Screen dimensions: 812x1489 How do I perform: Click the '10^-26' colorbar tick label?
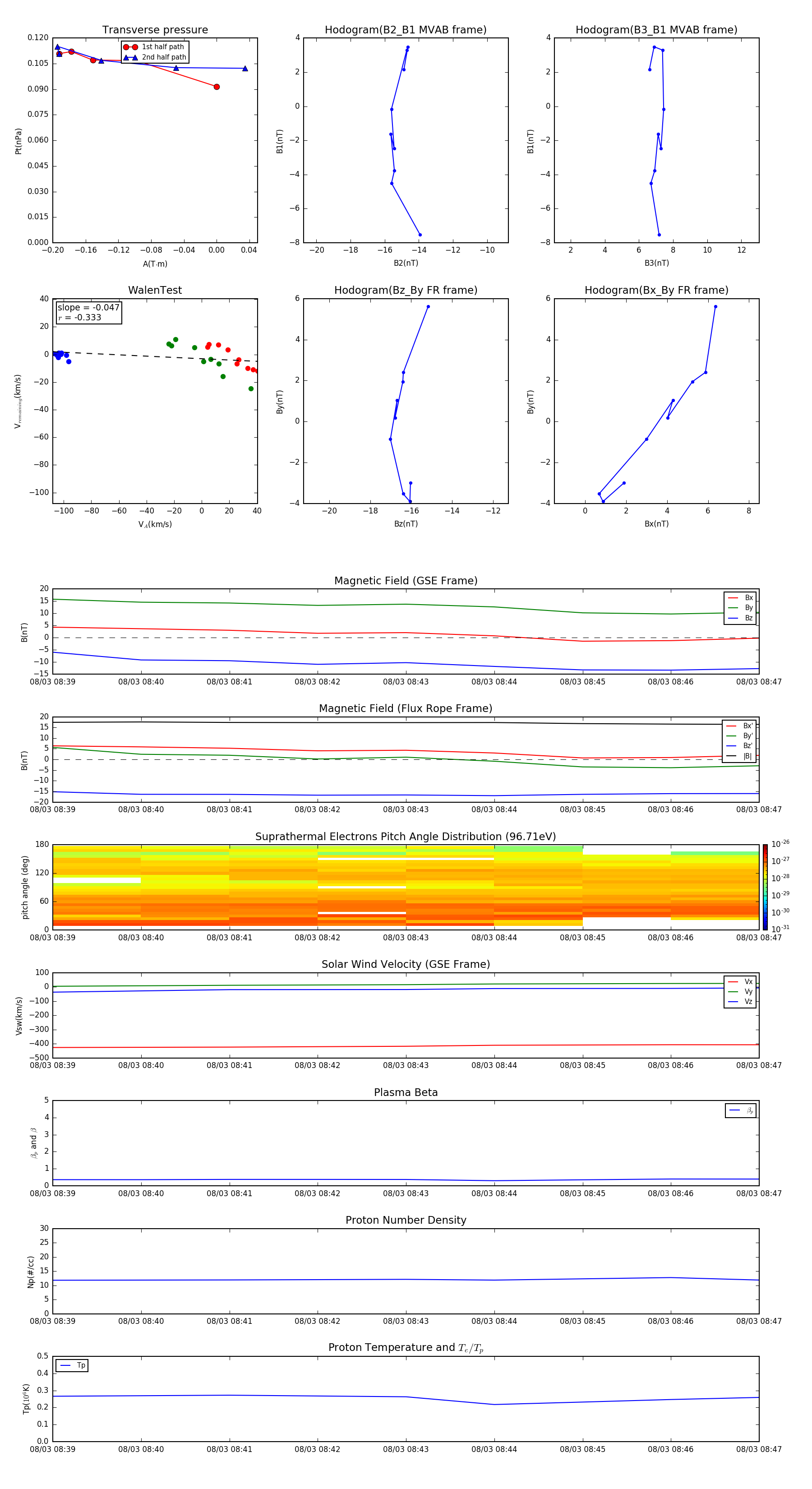[x=780, y=844]
